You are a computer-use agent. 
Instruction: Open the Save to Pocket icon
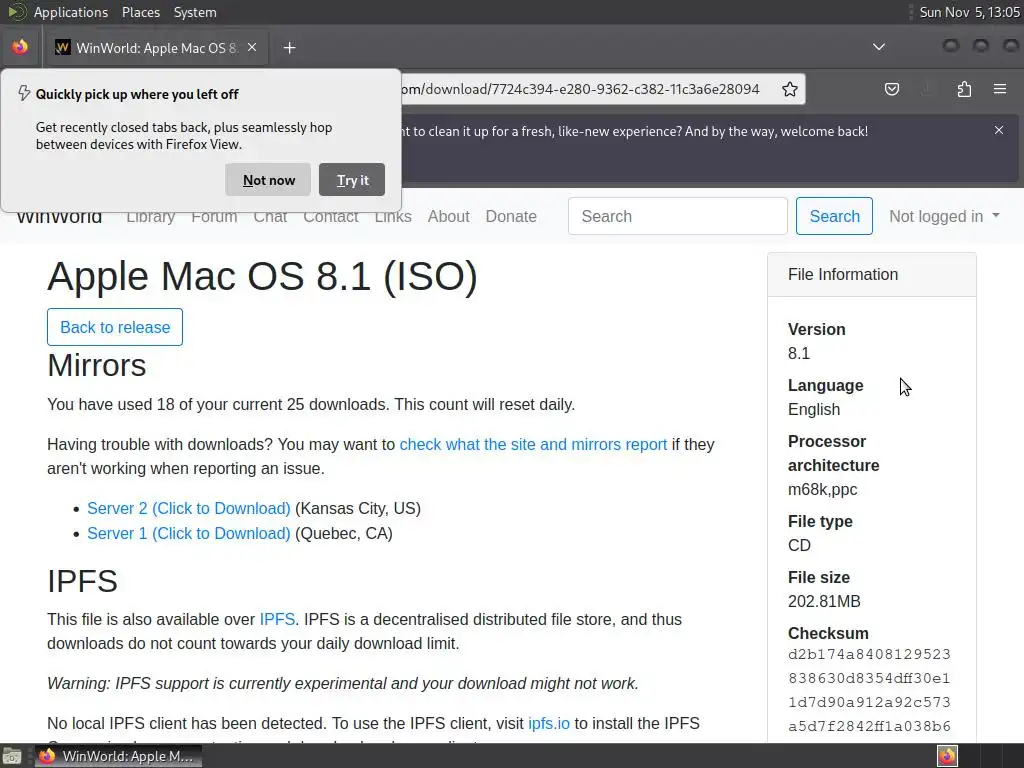(891, 89)
